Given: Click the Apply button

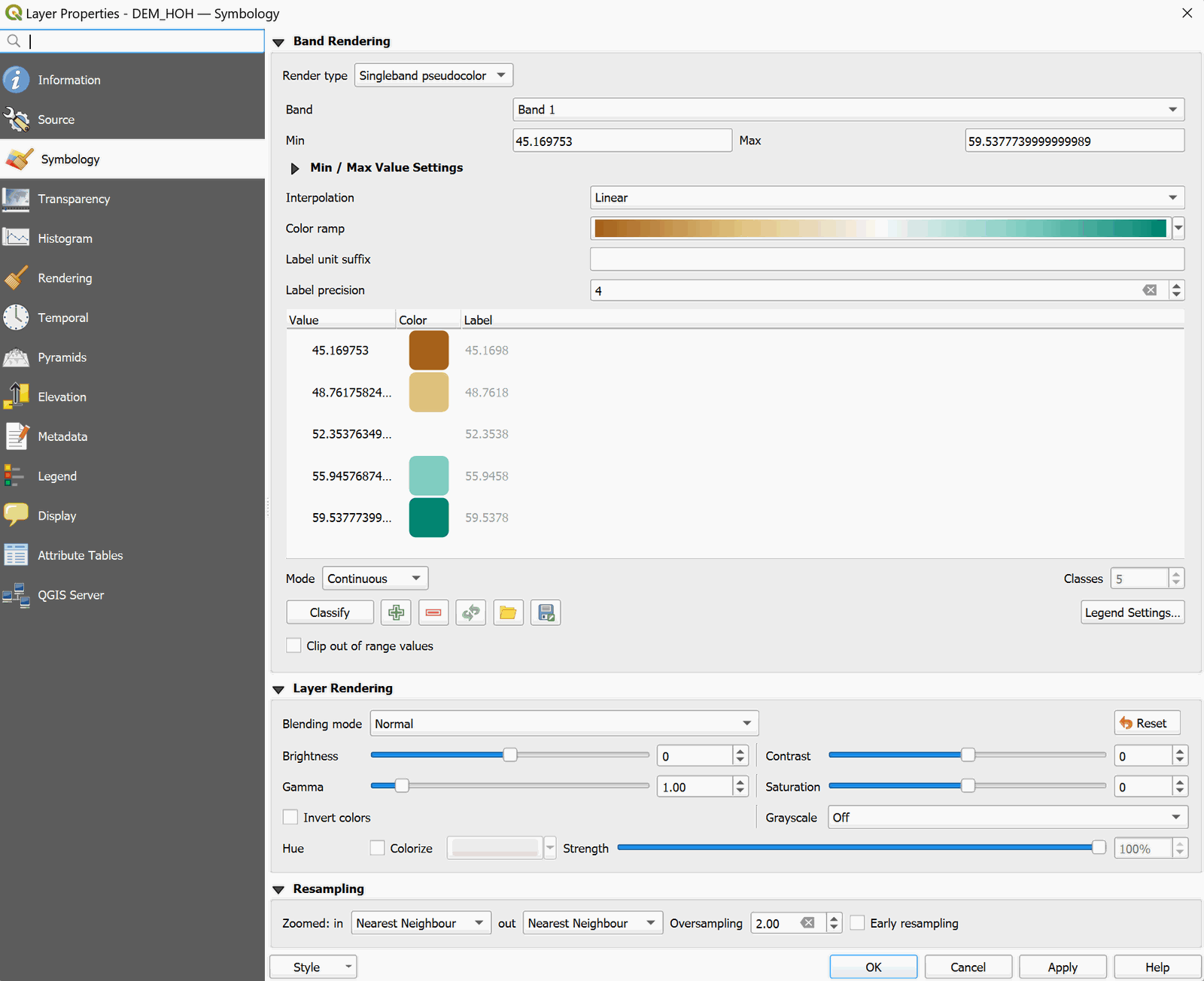Looking at the screenshot, I should (1062, 967).
